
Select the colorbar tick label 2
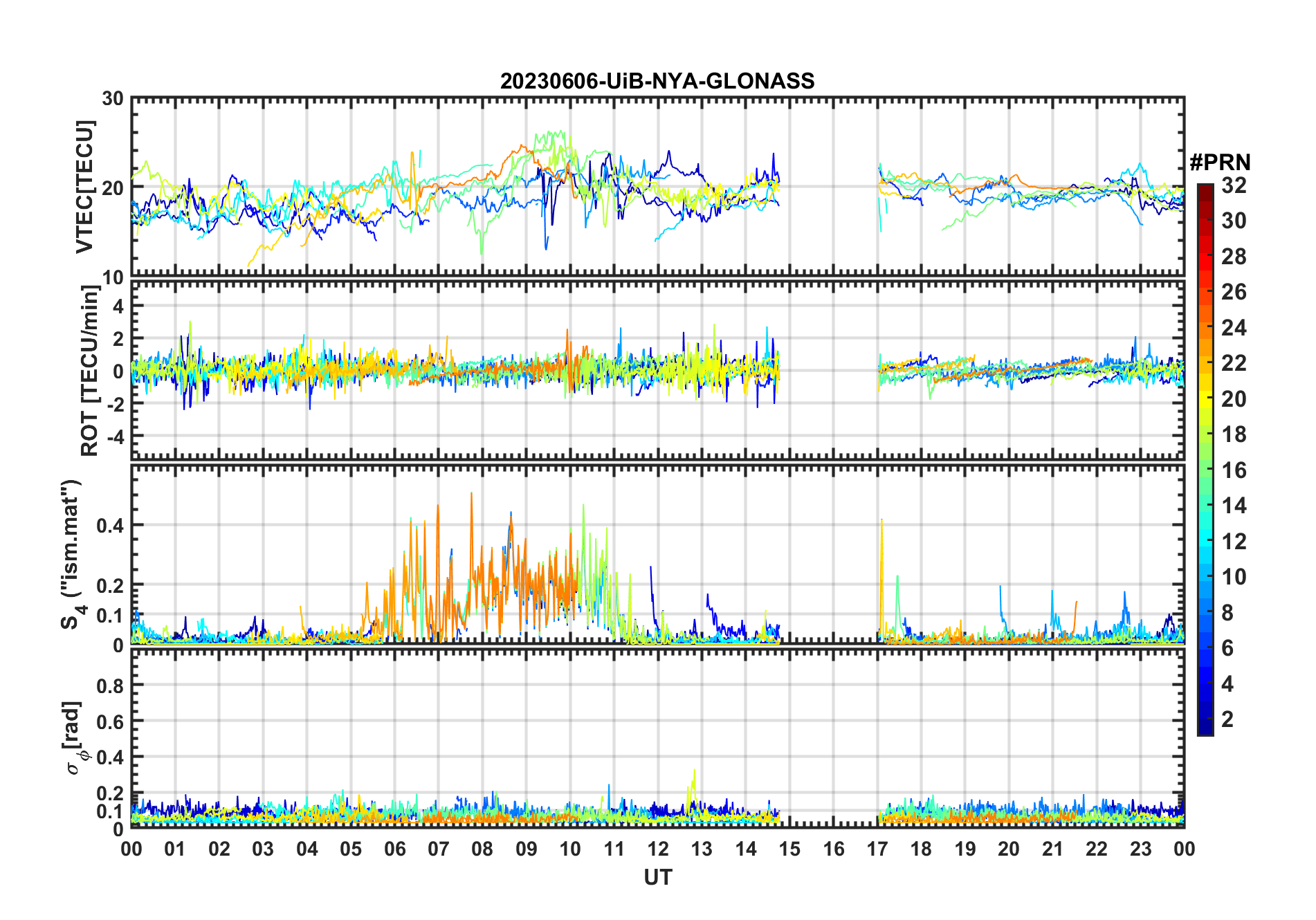(1227, 719)
